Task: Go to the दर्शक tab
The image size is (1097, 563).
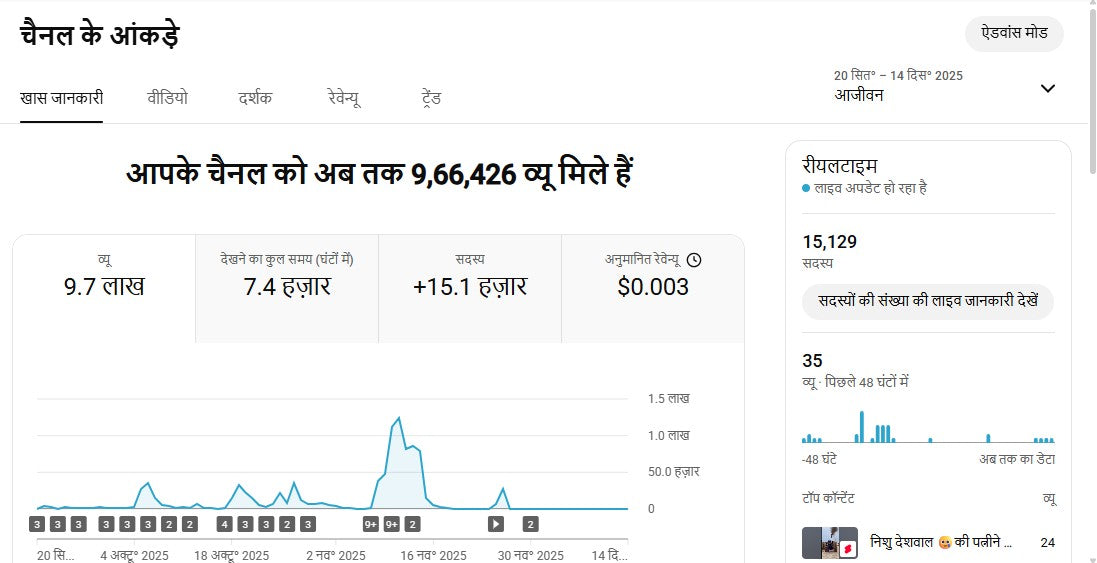Action: pyautogui.click(x=255, y=98)
